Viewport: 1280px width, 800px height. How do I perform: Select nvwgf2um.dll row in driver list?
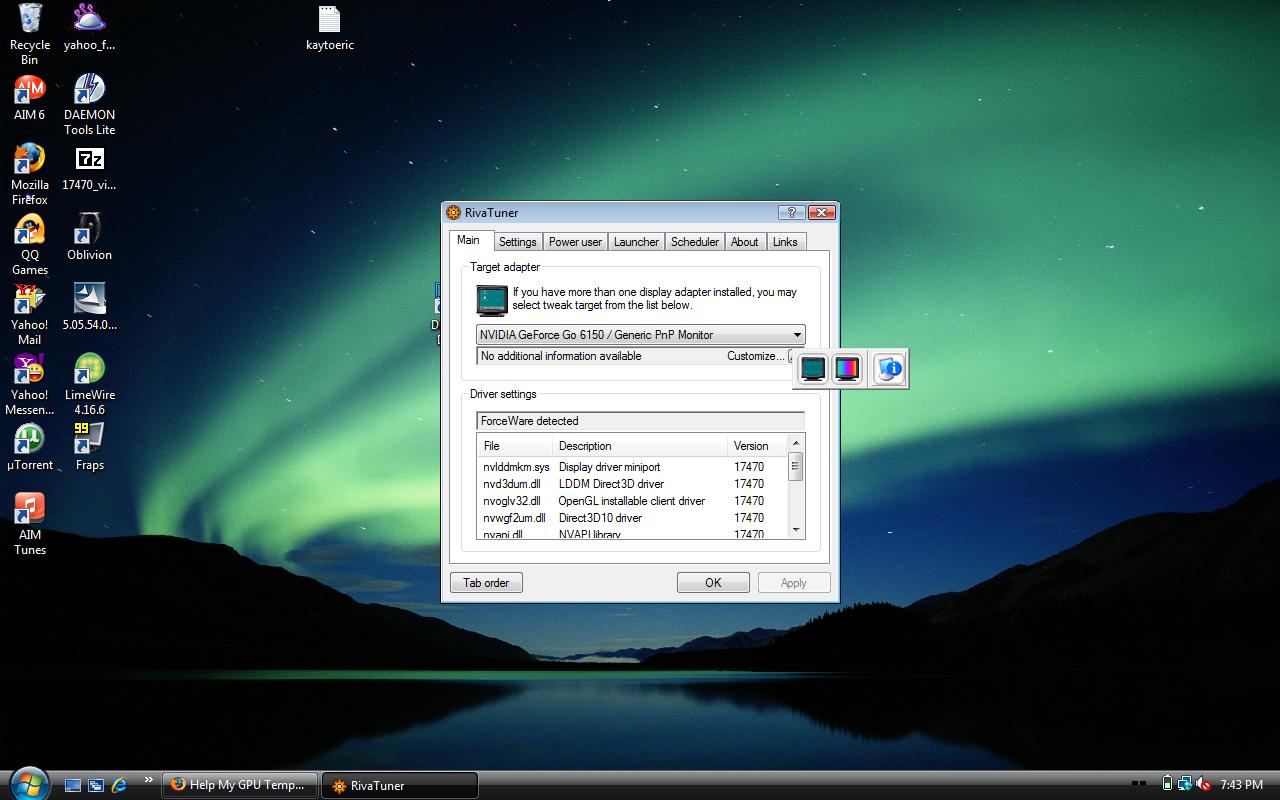[633, 518]
